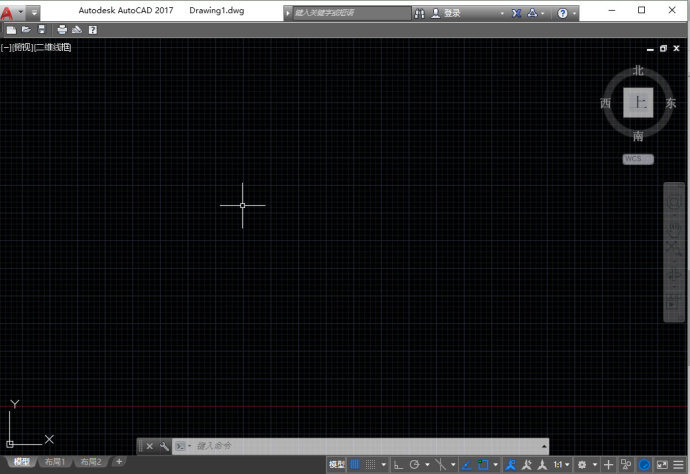Click the Open file folder icon

coord(26,30)
